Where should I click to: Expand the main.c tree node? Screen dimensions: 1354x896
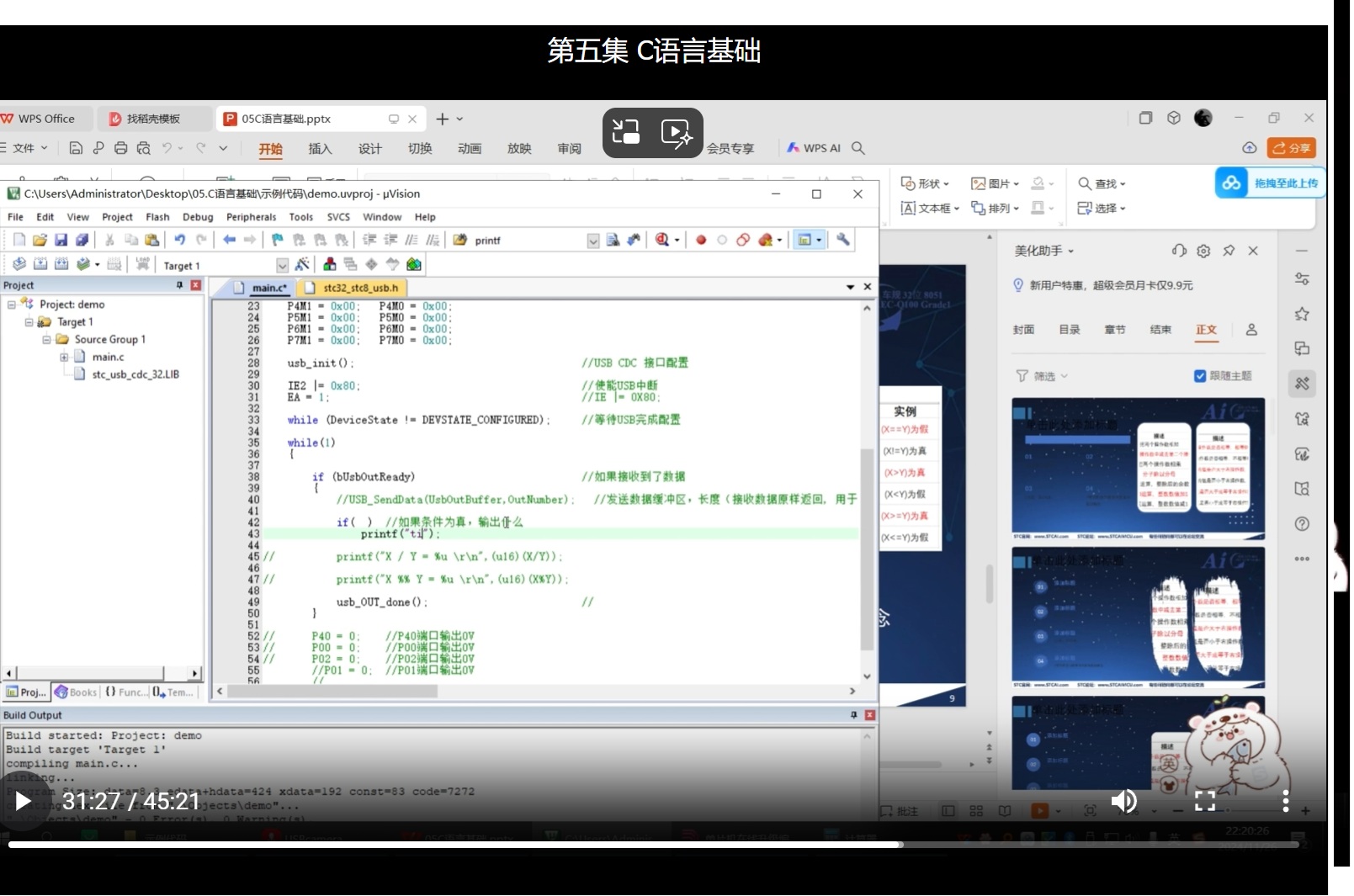[x=64, y=358]
